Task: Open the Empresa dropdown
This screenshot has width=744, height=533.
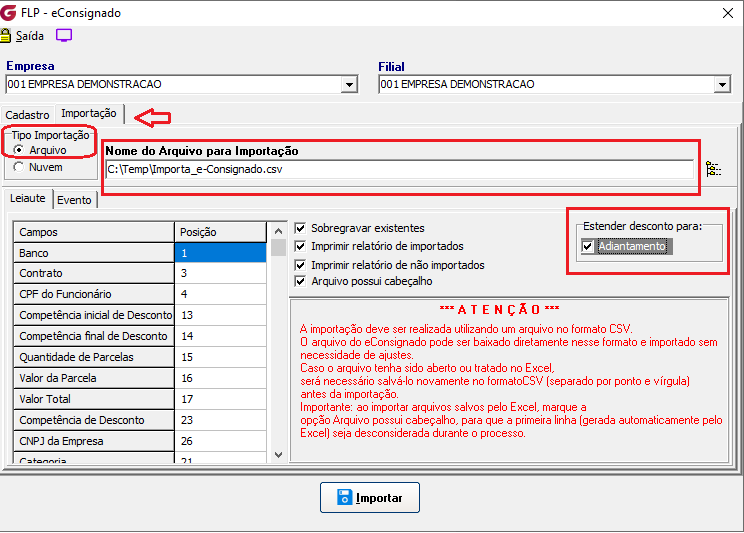Action: point(349,85)
